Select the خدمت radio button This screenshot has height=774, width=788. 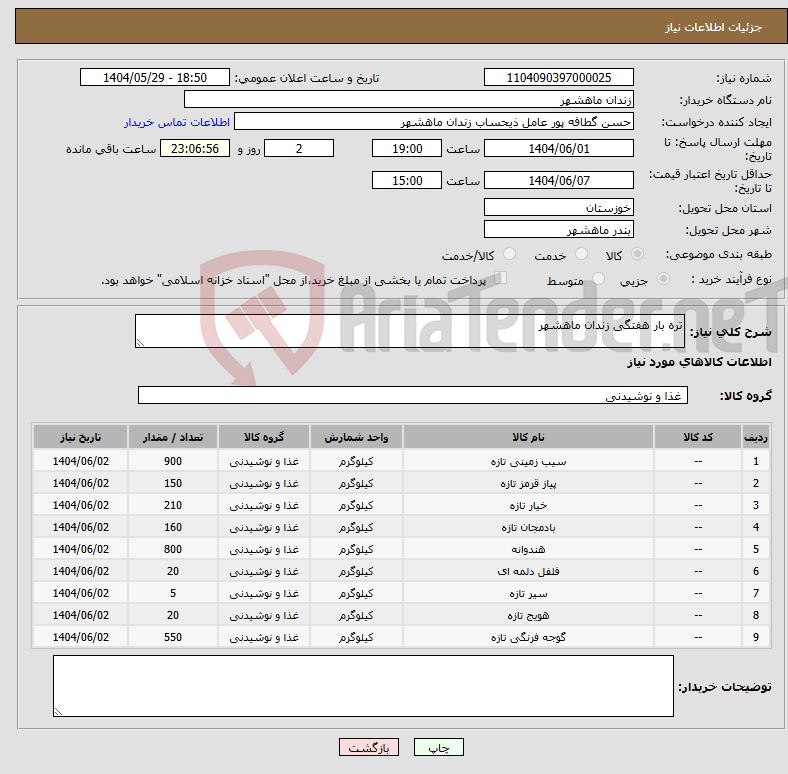click(581, 254)
